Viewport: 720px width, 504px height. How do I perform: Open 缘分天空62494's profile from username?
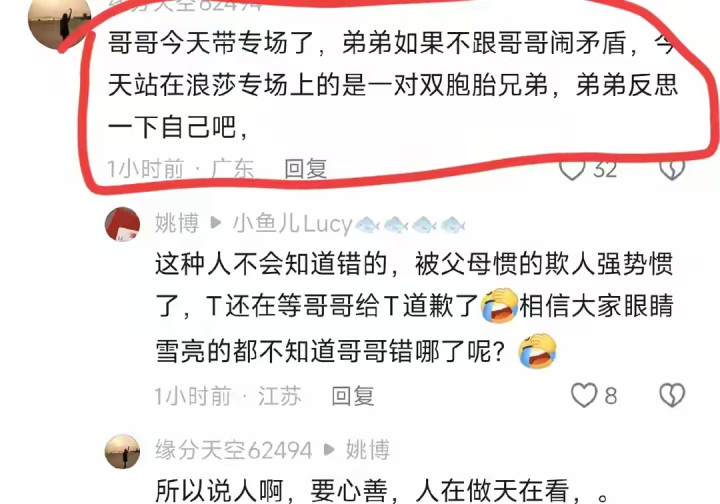tap(234, 450)
